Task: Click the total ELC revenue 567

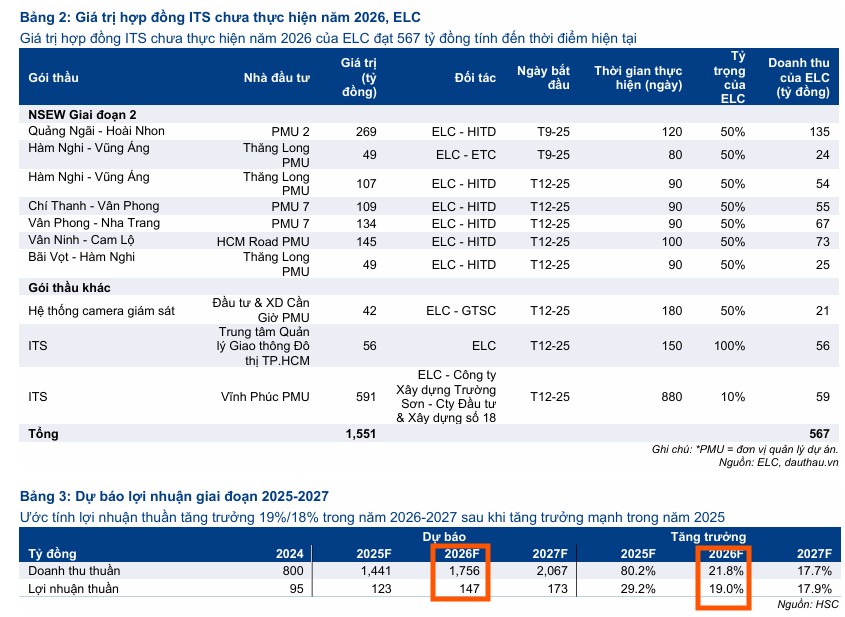Action: (819, 434)
